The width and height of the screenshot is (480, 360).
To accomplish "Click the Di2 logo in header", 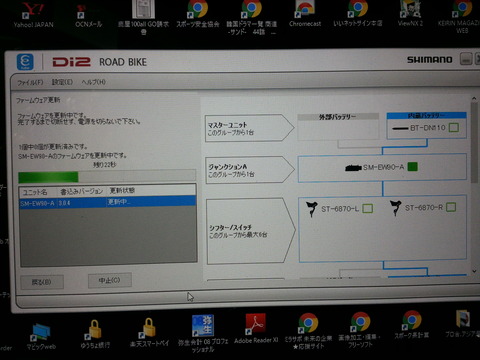I will click(71, 62).
